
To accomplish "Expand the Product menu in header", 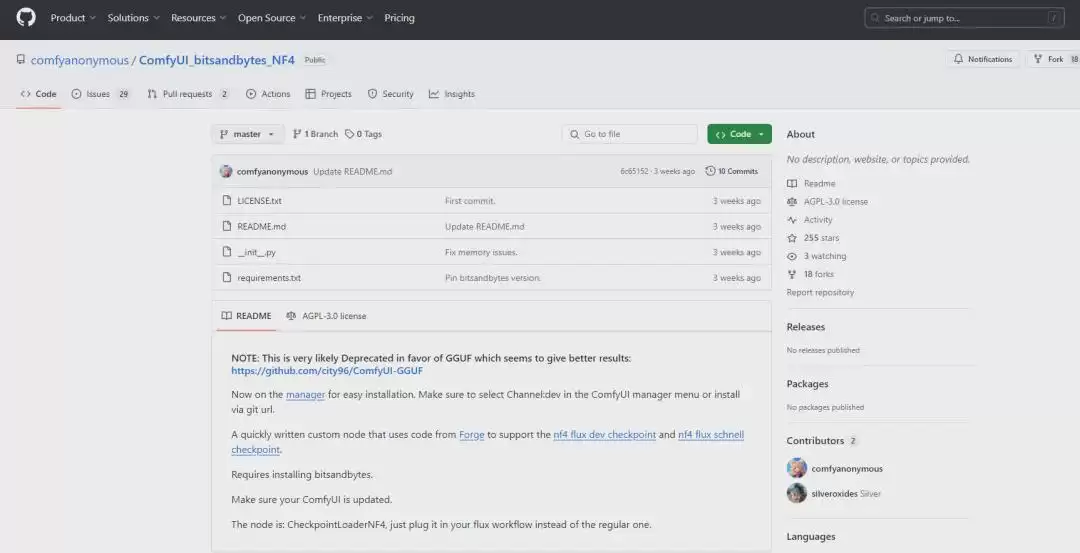I will [x=72, y=18].
